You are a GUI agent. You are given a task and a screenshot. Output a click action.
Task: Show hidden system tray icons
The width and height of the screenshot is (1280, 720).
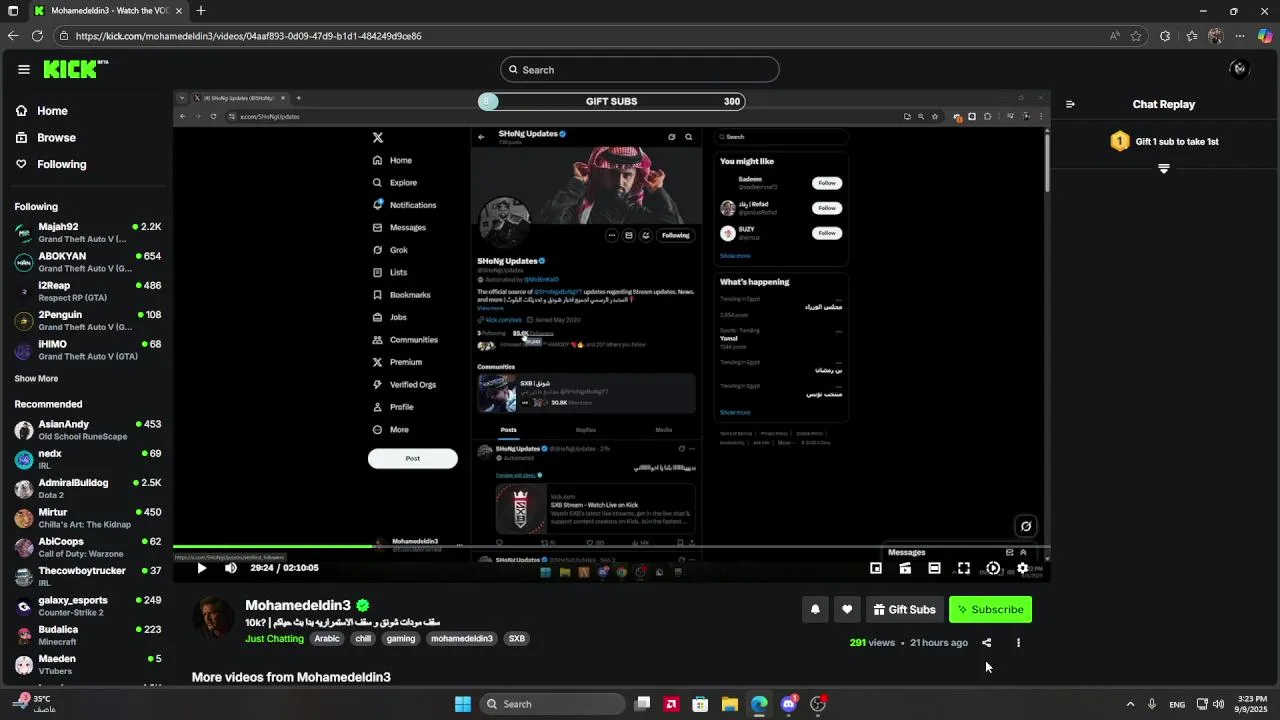[x=1130, y=704]
